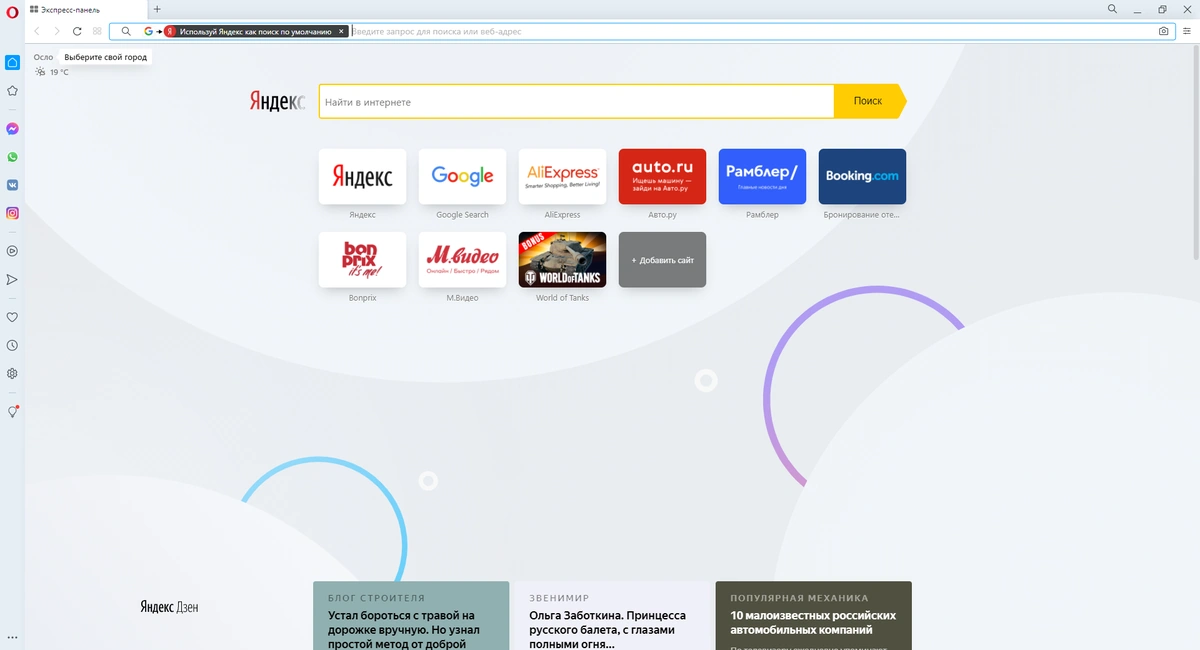Dismiss the Yandex default search tooltip
The width and height of the screenshot is (1200, 650).
(x=341, y=31)
